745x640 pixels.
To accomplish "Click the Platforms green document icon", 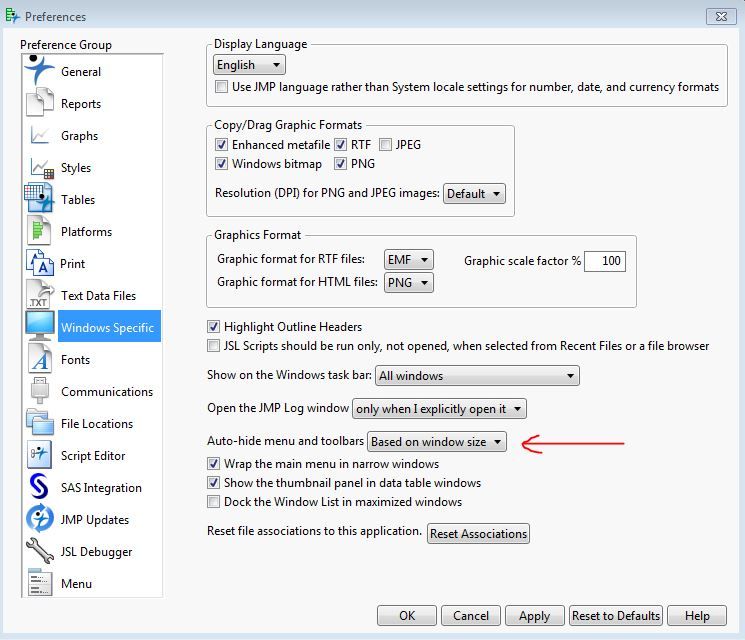I will click(39, 230).
